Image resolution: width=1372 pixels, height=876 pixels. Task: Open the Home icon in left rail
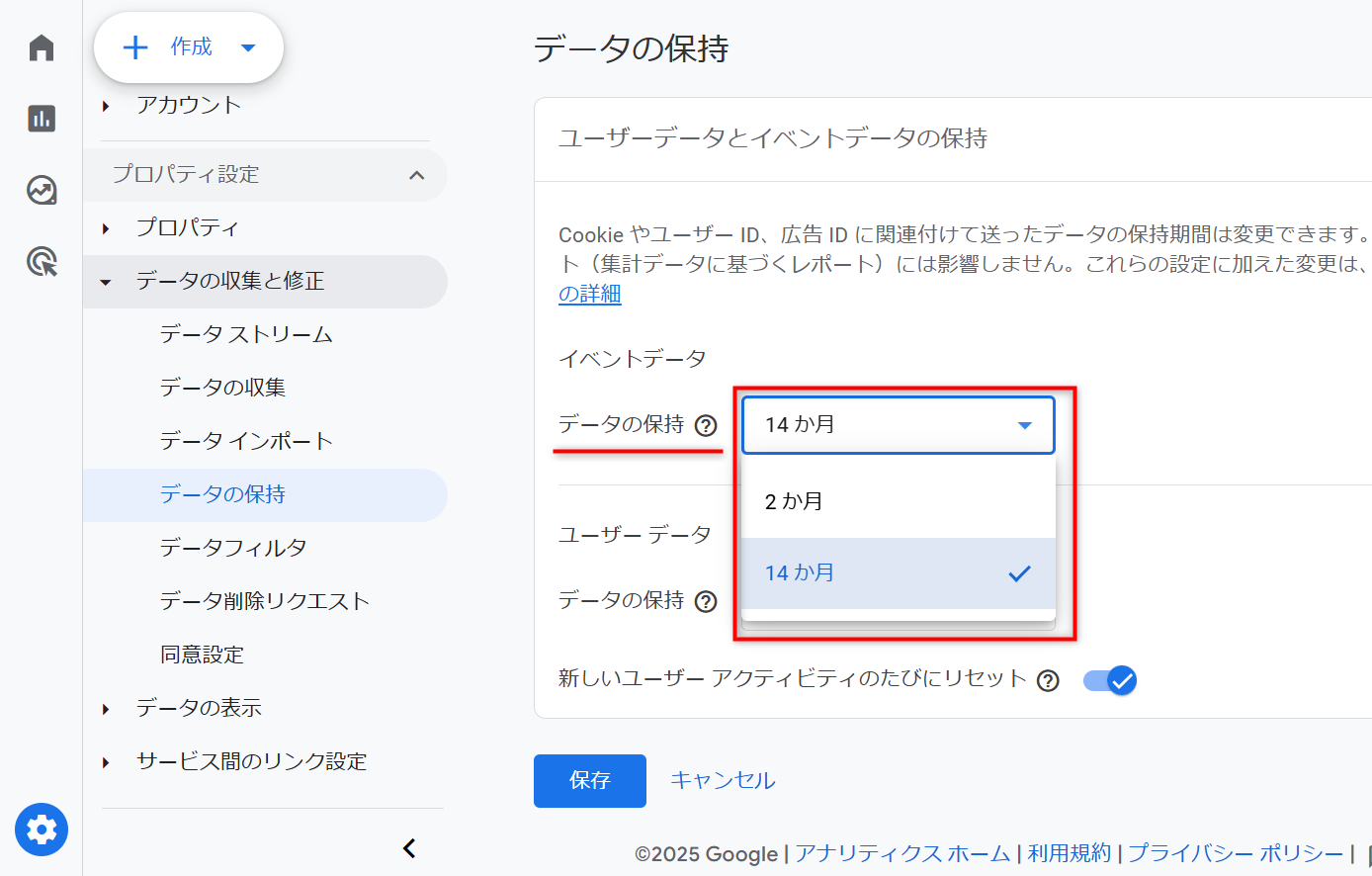click(x=42, y=47)
